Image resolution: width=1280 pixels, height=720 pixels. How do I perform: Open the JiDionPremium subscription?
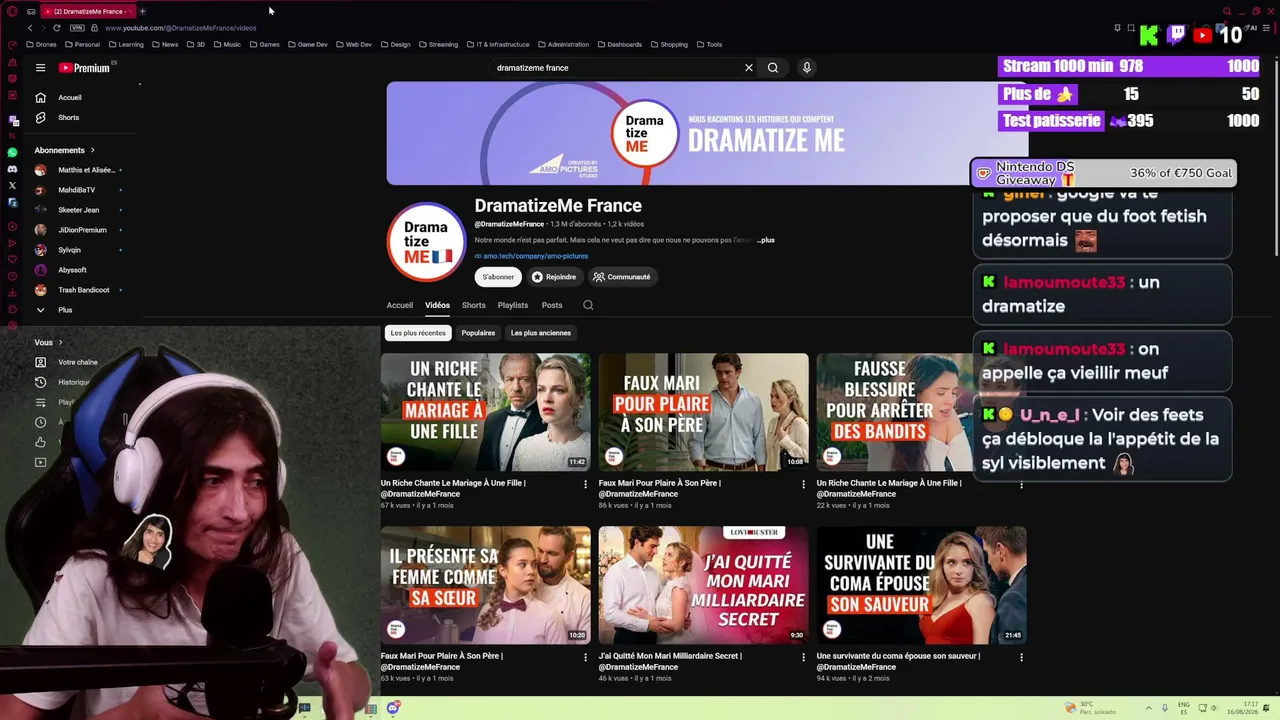coord(80,230)
